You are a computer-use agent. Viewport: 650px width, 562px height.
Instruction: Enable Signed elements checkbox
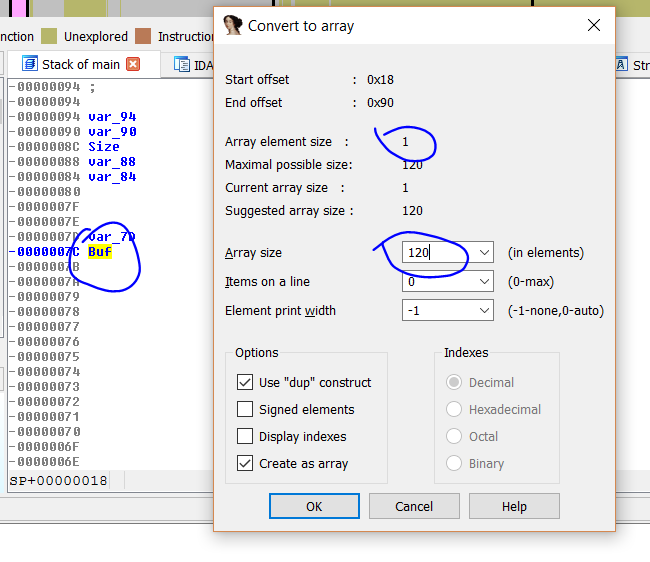(x=245, y=409)
